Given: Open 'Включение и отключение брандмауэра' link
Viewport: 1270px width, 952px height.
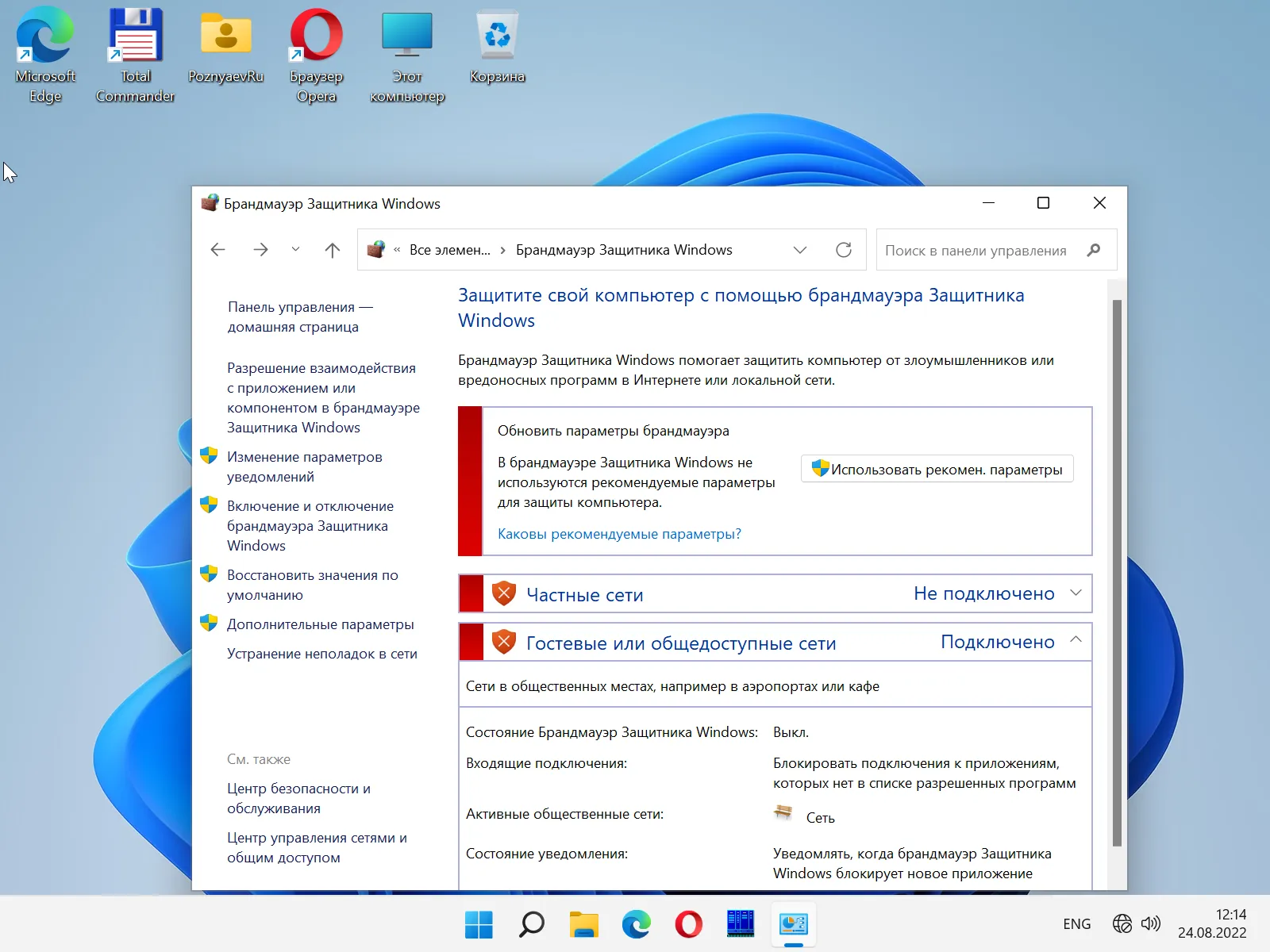Looking at the screenshot, I should (310, 525).
